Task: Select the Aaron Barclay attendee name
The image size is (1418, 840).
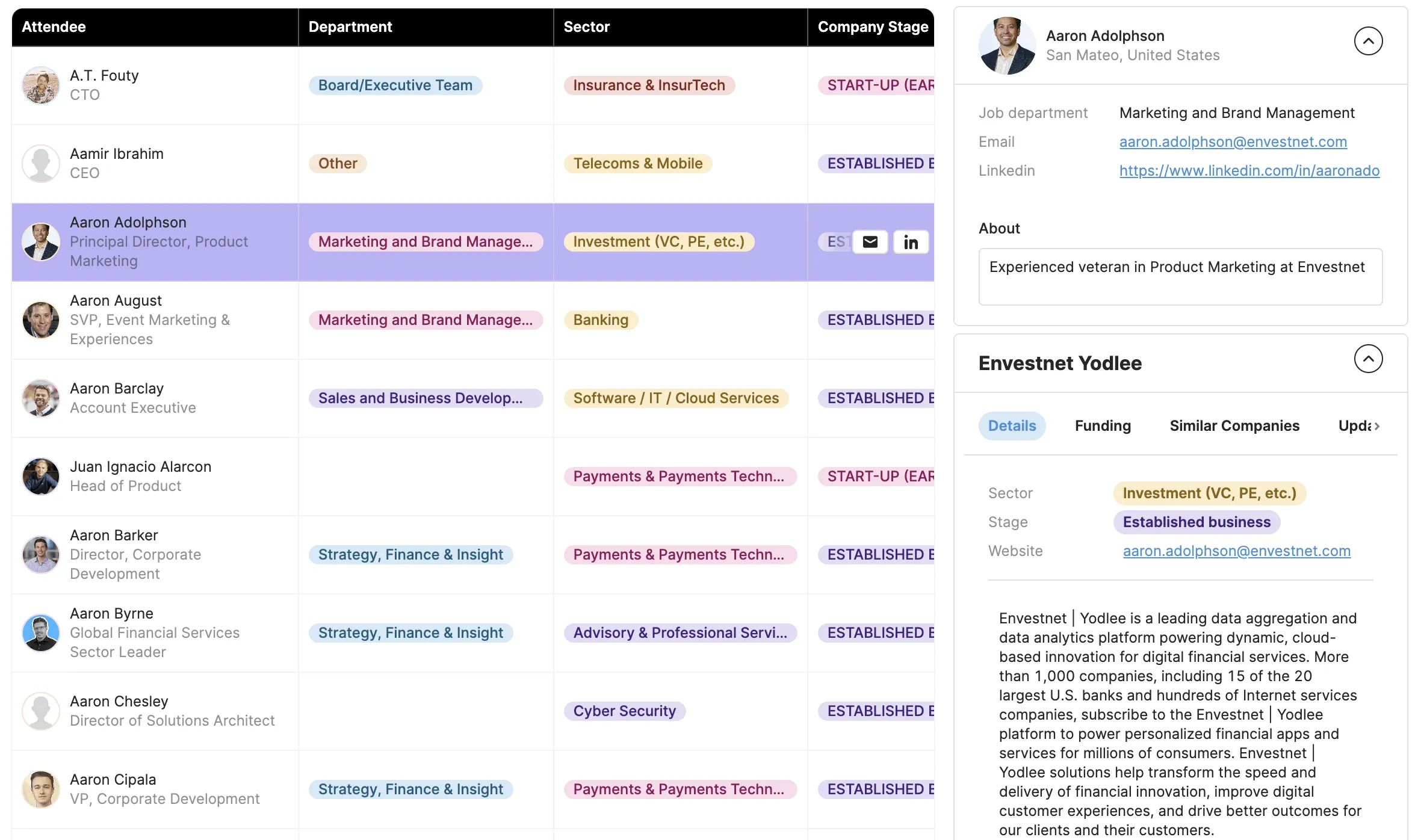Action: 117,389
